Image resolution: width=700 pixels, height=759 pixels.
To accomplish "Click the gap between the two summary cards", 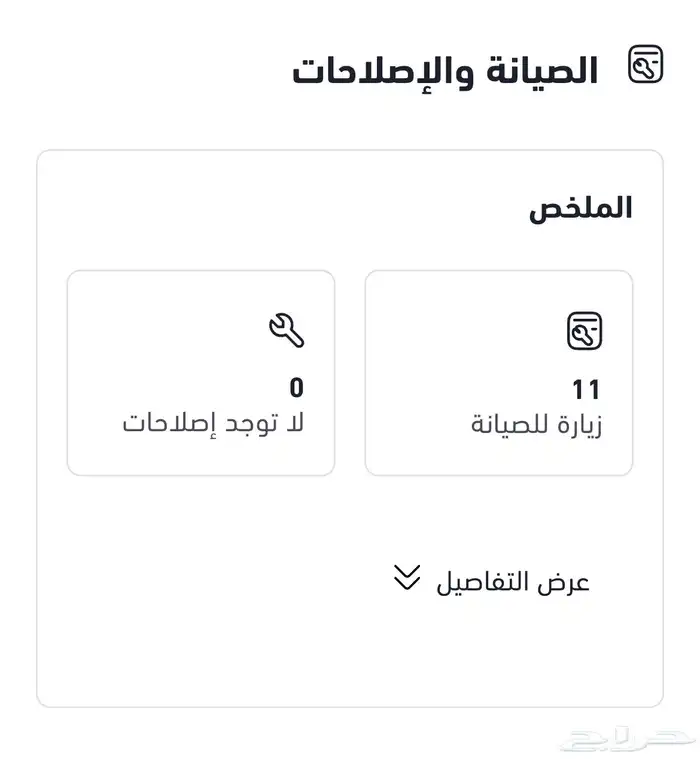I will coord(350,372).
